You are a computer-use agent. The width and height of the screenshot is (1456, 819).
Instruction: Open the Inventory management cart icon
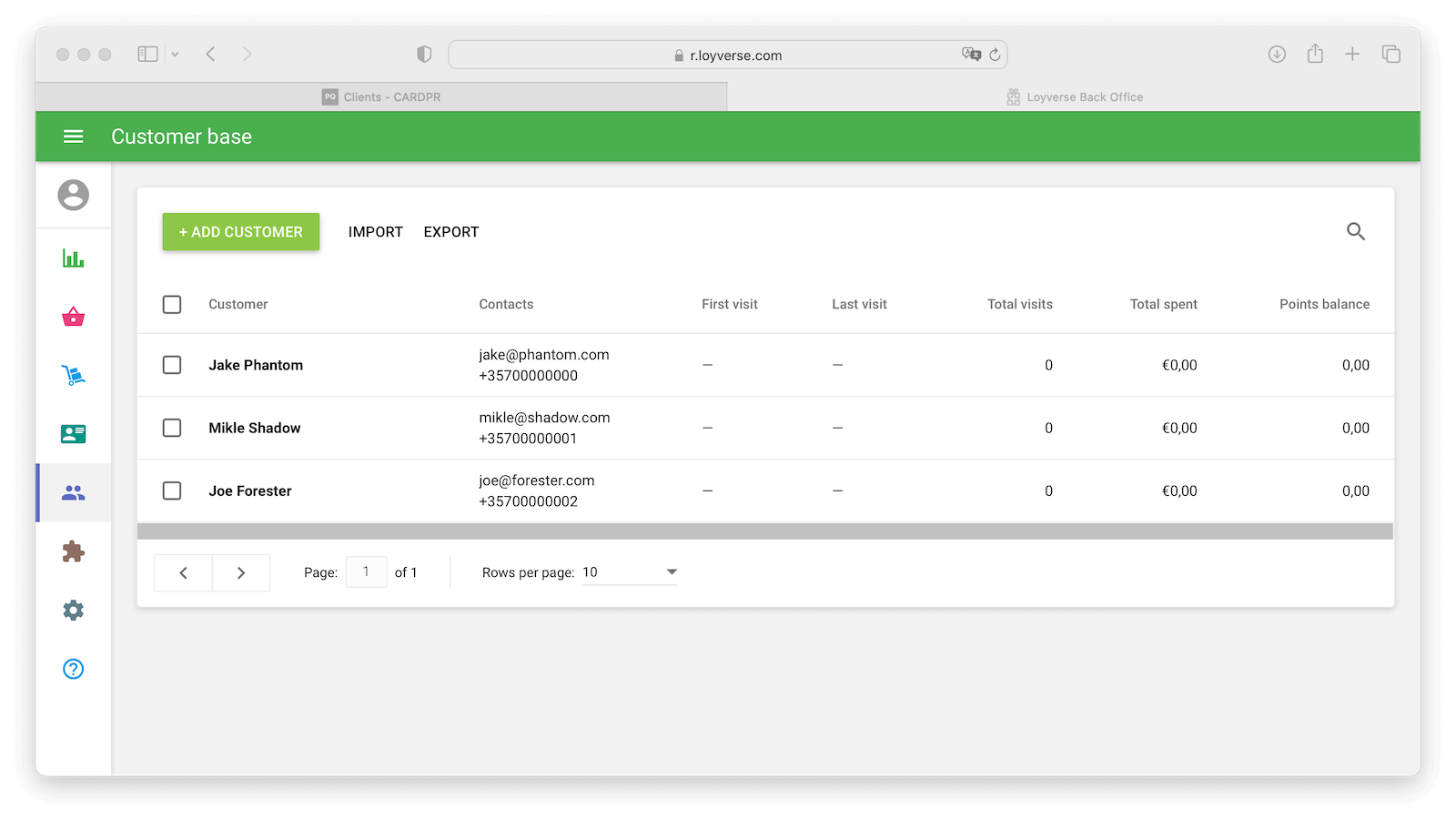tap(73, 375)
